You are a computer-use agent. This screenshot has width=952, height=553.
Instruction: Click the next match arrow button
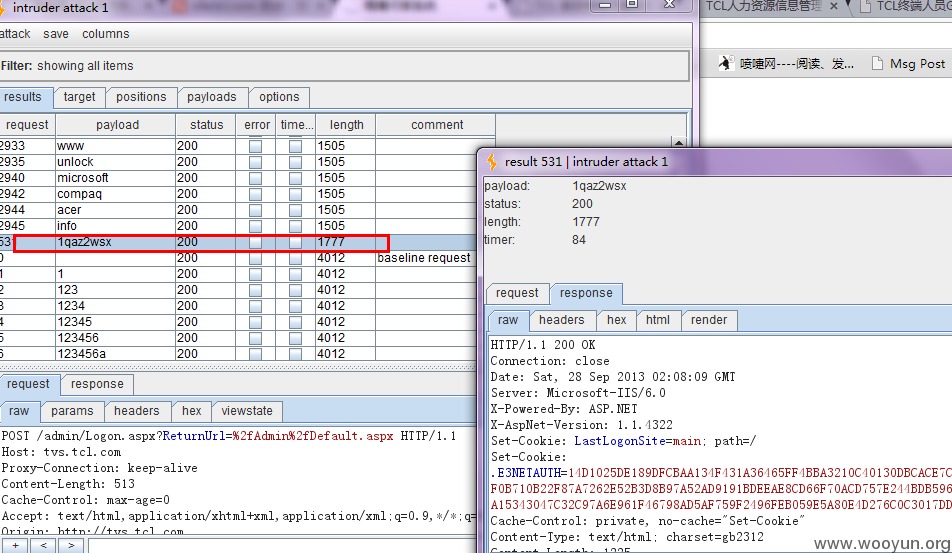tap(71, 546)
